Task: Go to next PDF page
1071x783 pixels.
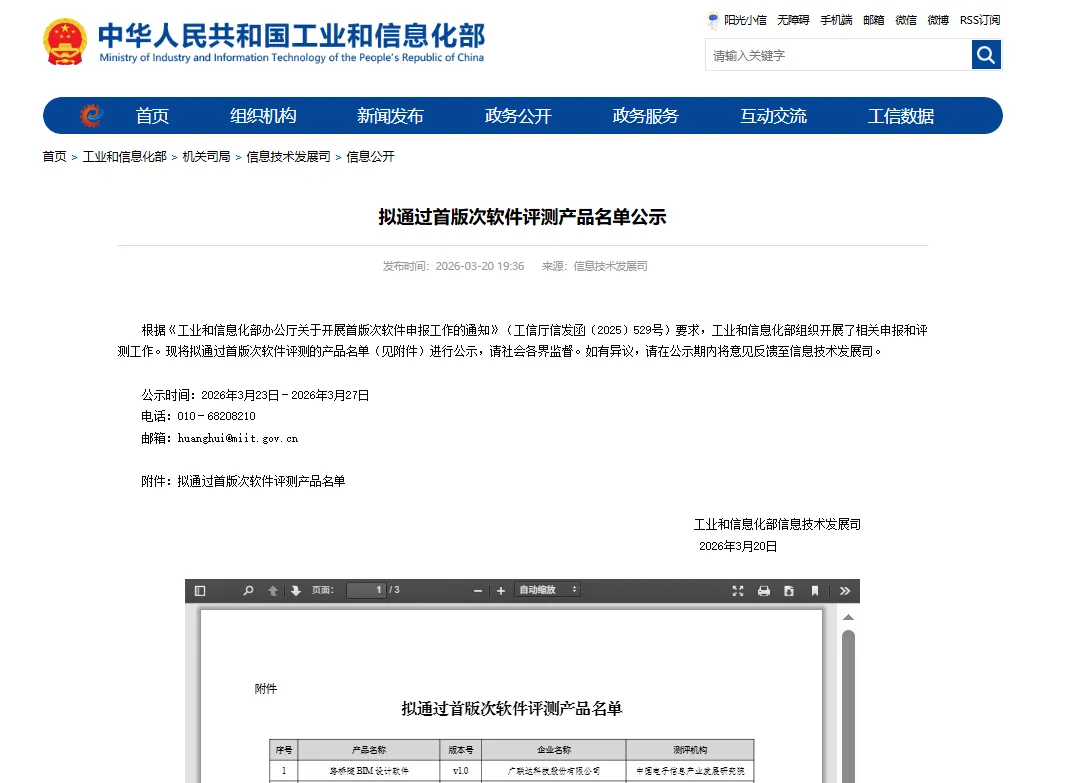Action: click(296, 591)
